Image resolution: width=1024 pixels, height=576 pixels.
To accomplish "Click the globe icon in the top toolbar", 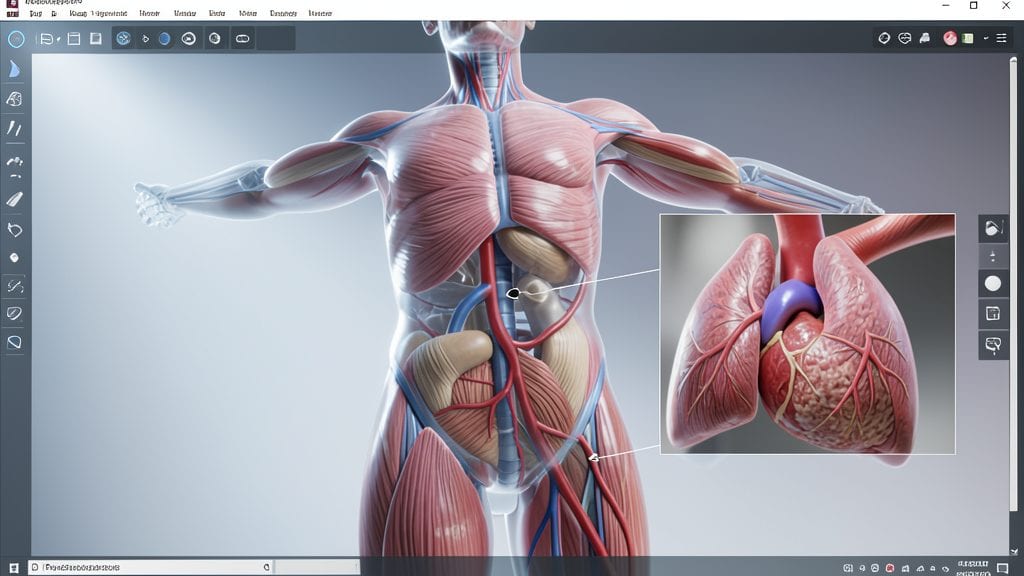I will tap(215, 39).
